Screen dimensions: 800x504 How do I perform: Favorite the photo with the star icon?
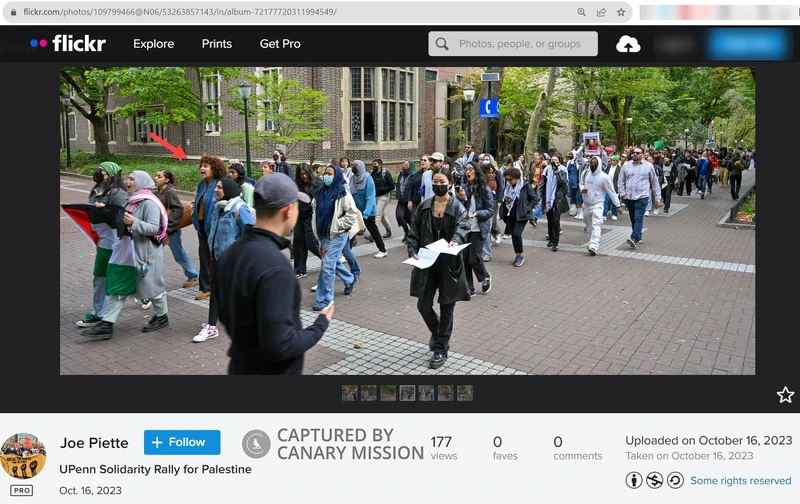[785, 395]
